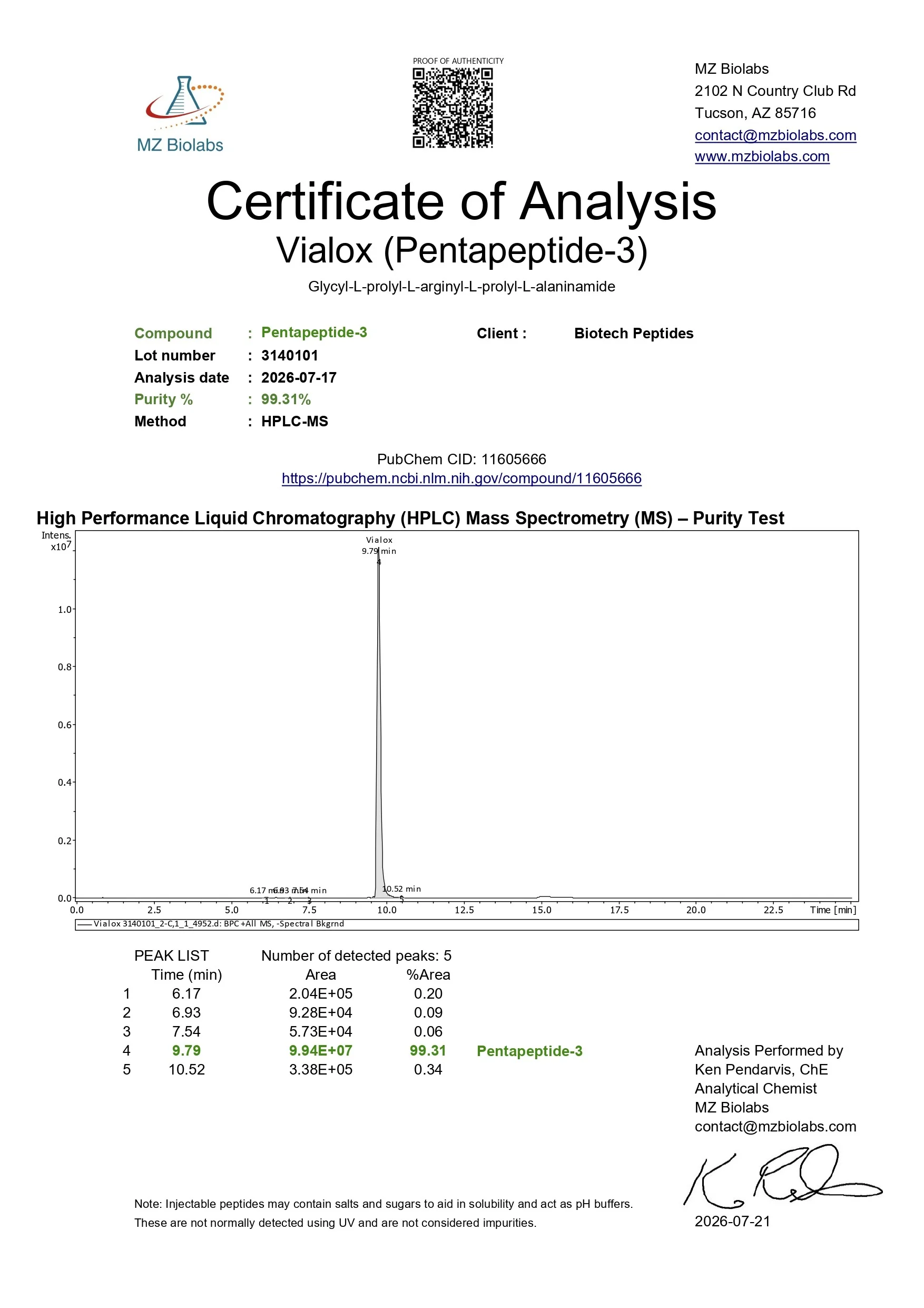This screenshot has height=1308, width=924.
Task: Click the green %Area value 99.31 in table
Action: point(428,1050)
